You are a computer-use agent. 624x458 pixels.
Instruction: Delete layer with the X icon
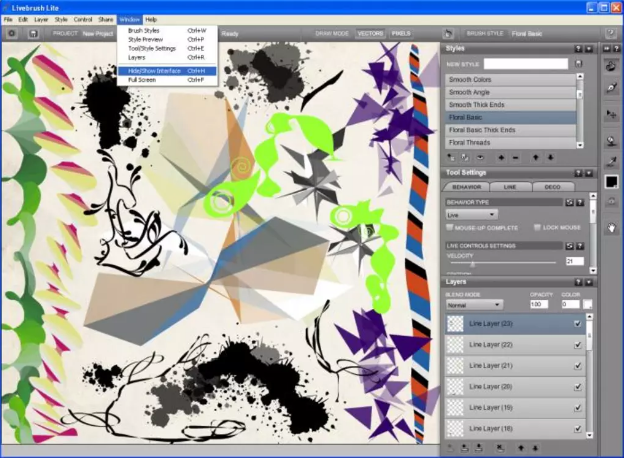500,448
